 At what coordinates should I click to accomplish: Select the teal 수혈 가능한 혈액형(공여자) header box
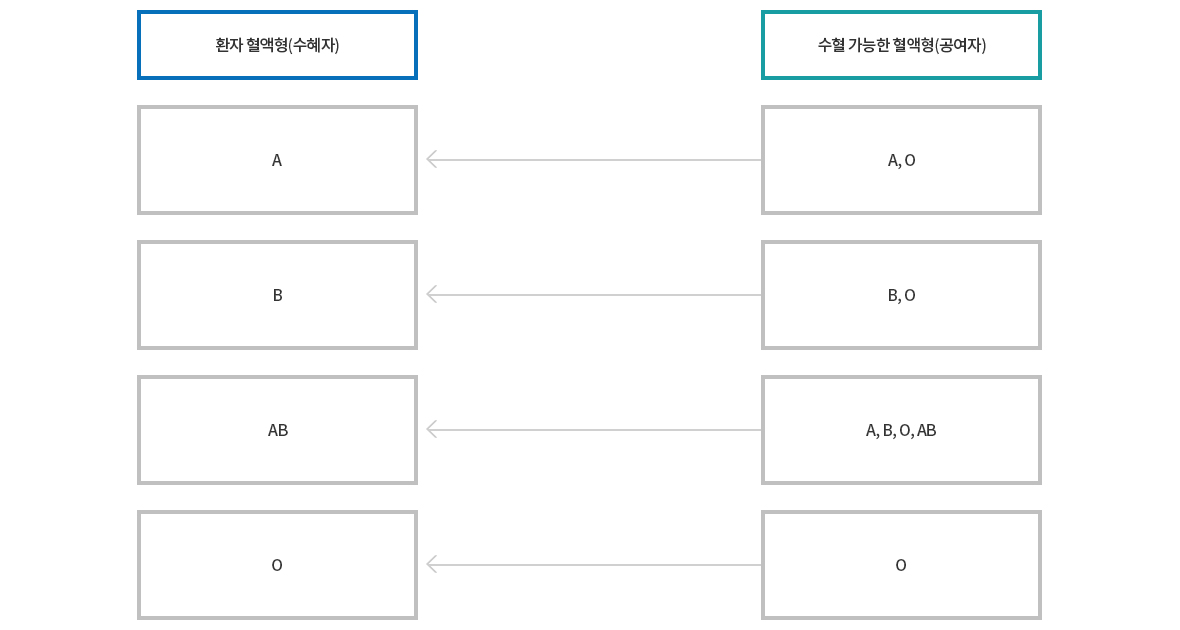click(901, 45)
